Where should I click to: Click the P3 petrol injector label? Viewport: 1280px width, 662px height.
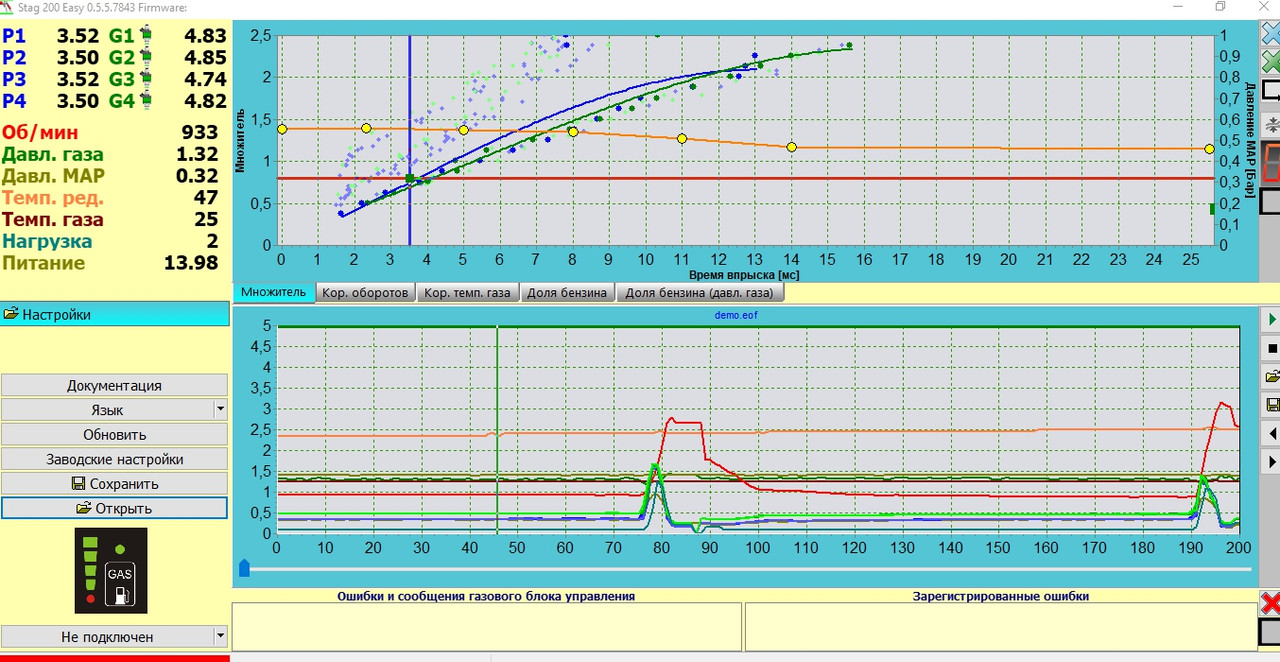15,79
